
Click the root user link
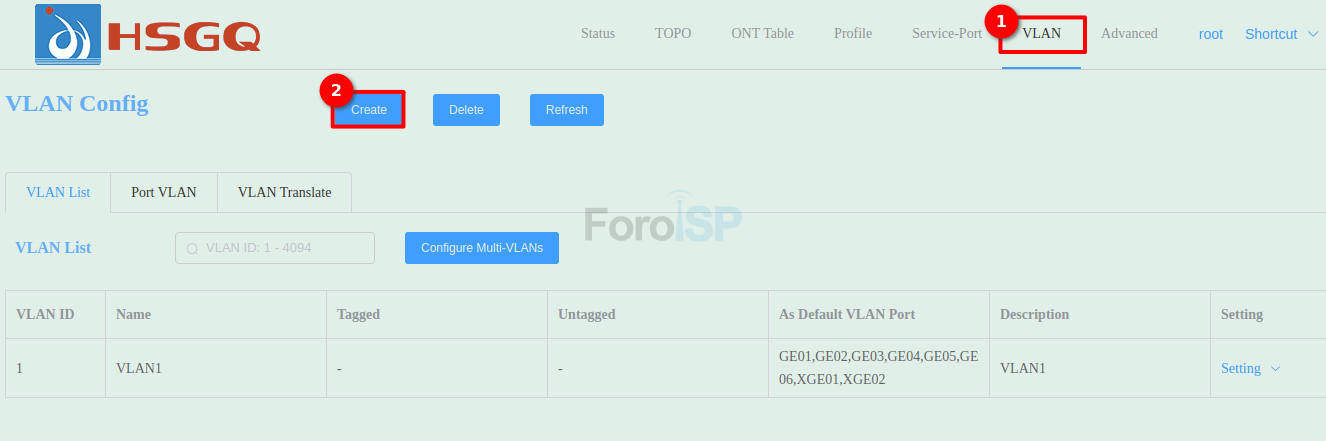pyautogui.click(x=1211, y=34)
